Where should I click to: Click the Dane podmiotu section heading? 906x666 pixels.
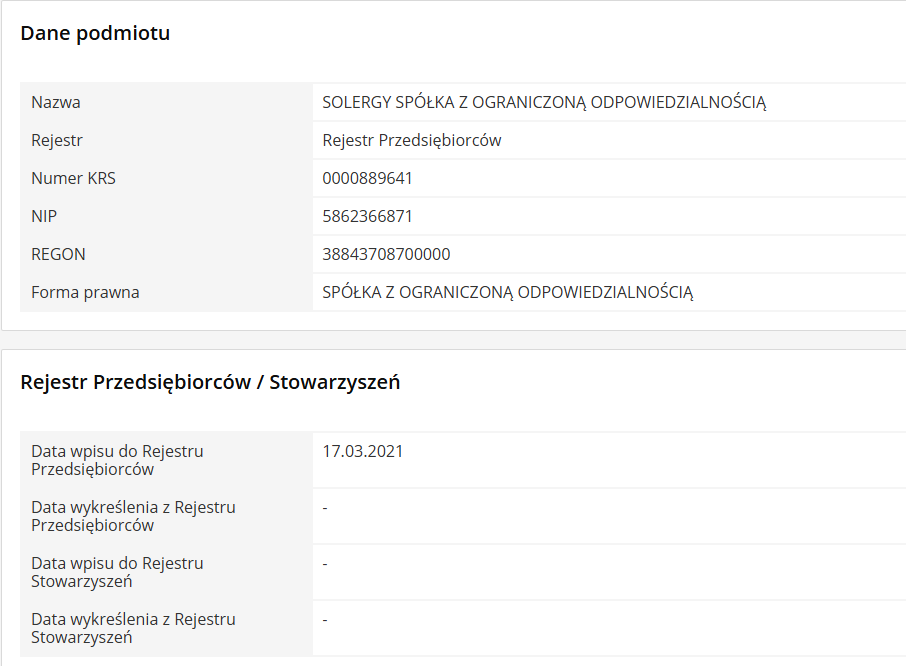(95, 33)
